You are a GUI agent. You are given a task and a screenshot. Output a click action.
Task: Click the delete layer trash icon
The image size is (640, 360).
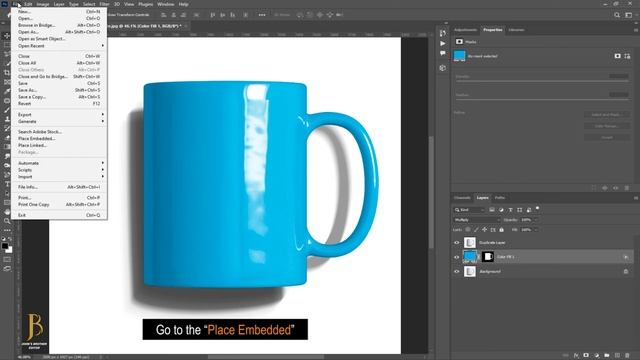click(627, 356)
